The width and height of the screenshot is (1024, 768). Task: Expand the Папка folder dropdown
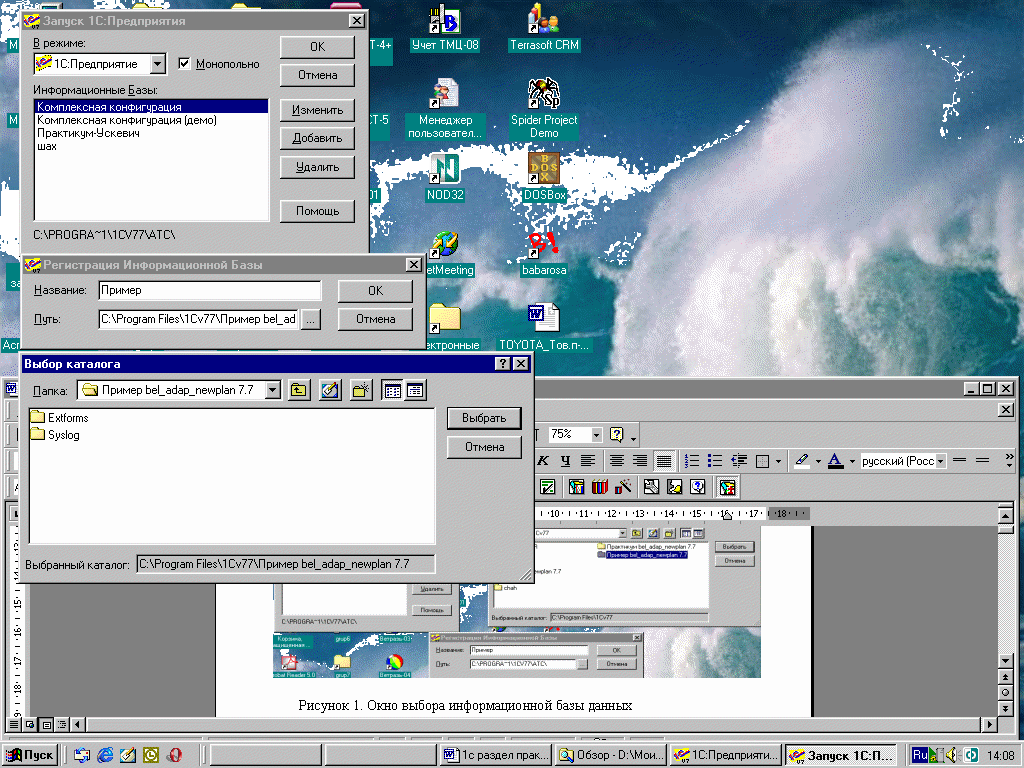[273, 391]
